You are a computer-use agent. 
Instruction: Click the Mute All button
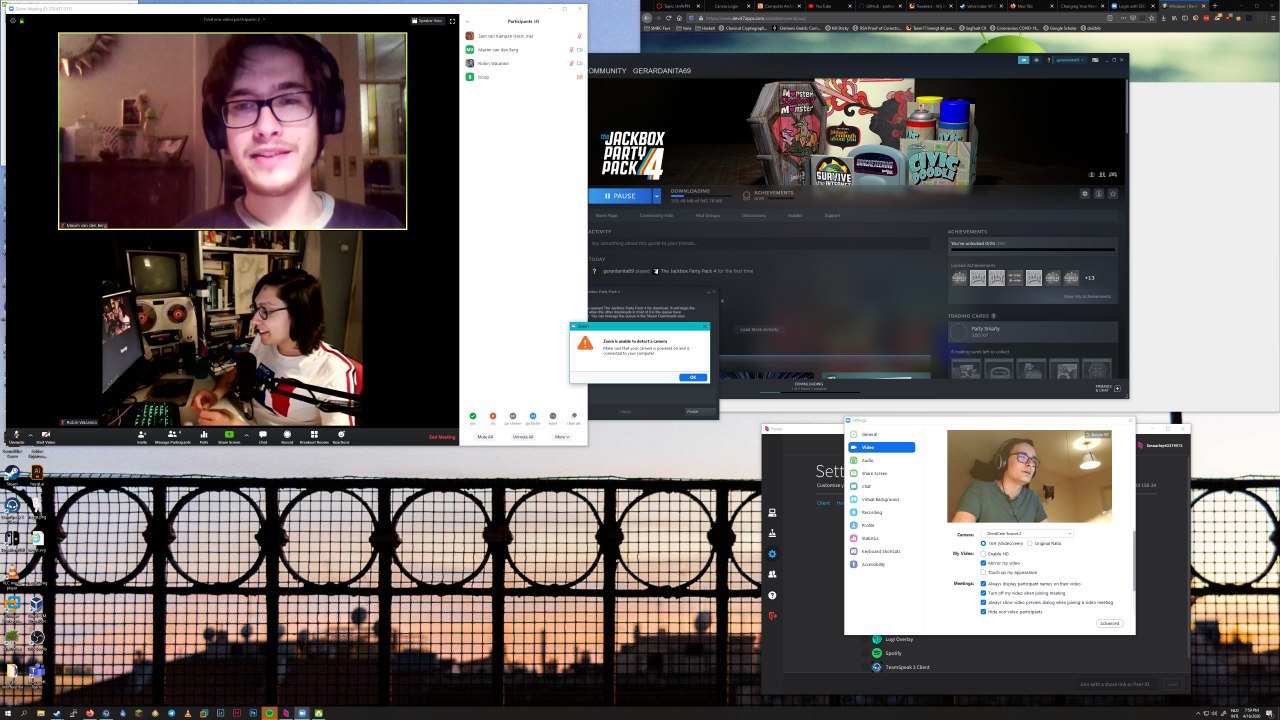(485, 437)
